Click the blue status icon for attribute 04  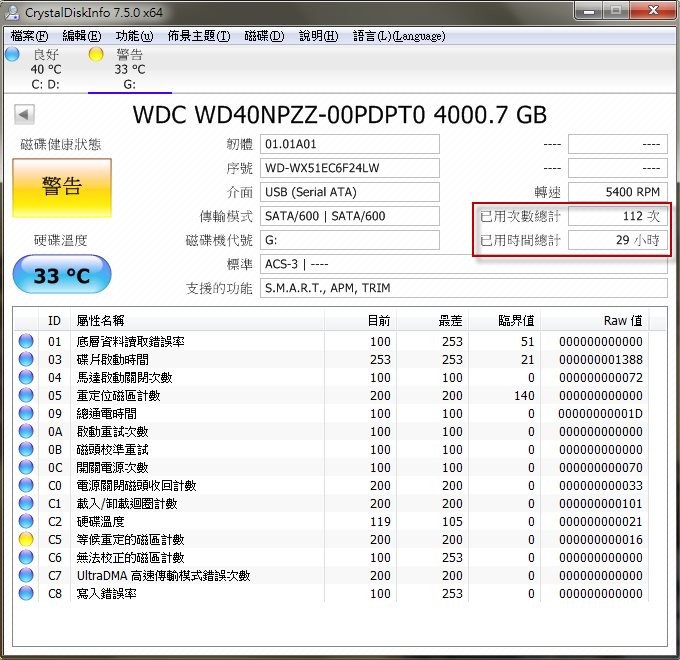(x=26, y=377)
